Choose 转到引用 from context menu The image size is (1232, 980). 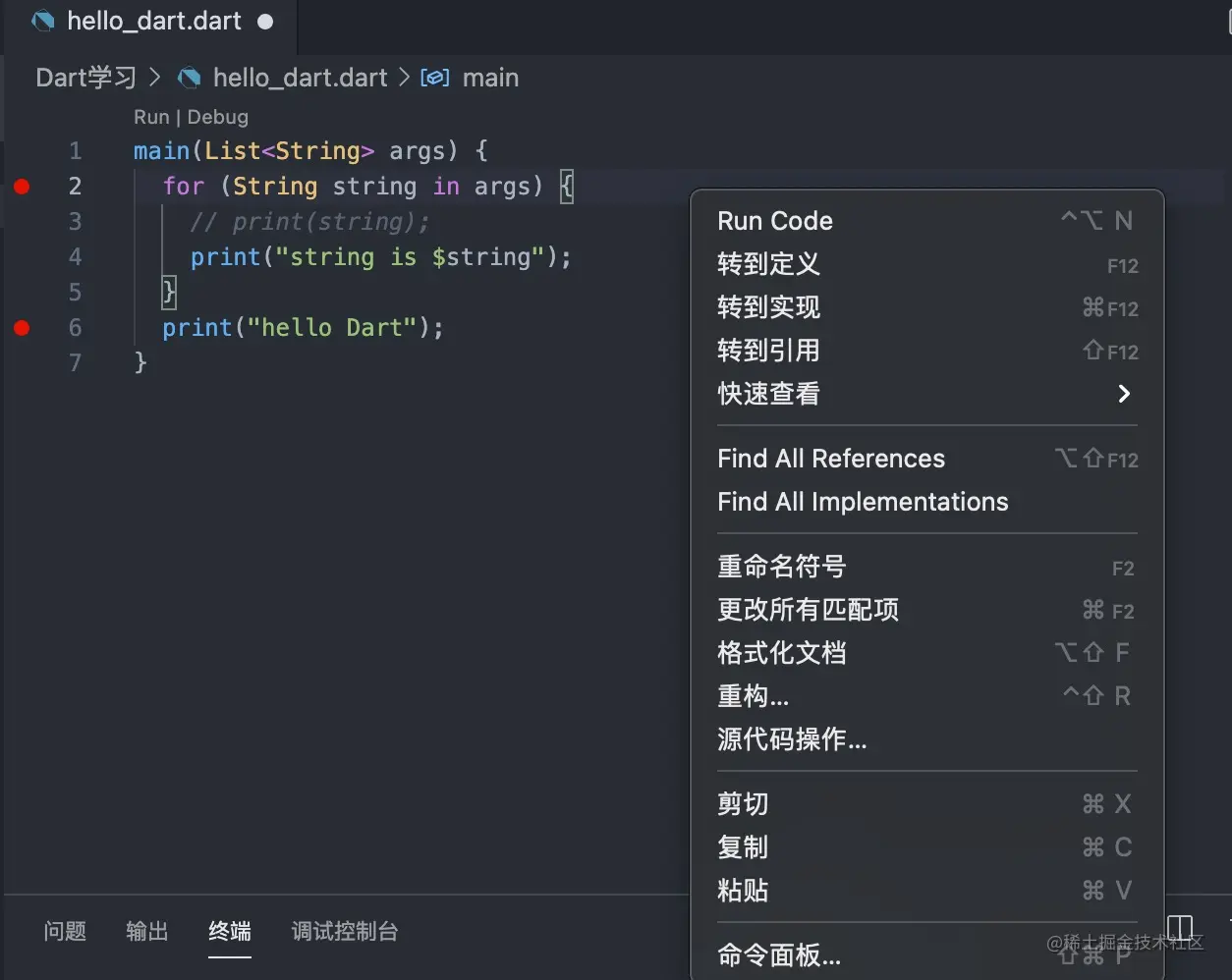click(x=926, y=351)
